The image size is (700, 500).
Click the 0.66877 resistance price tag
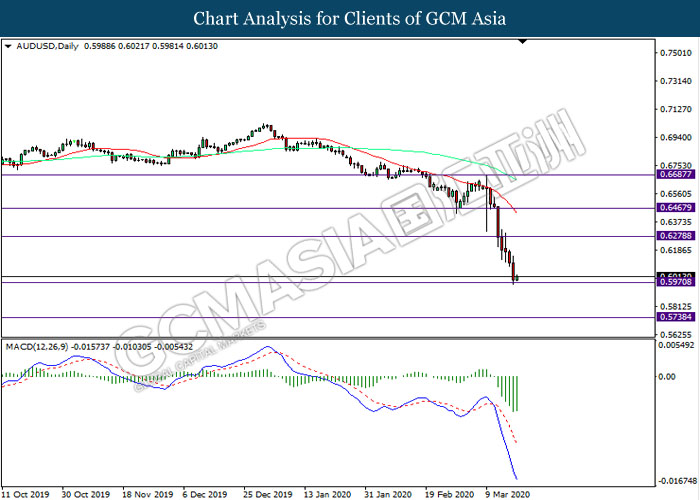coord(672,175)
